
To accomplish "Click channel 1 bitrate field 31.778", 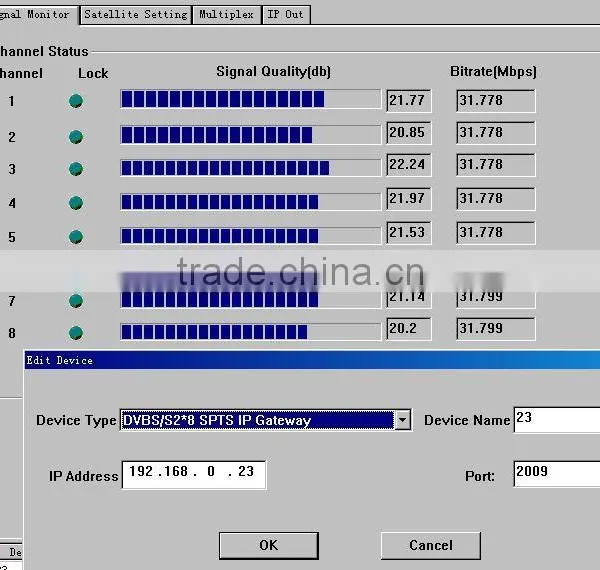I will [496, 101].
